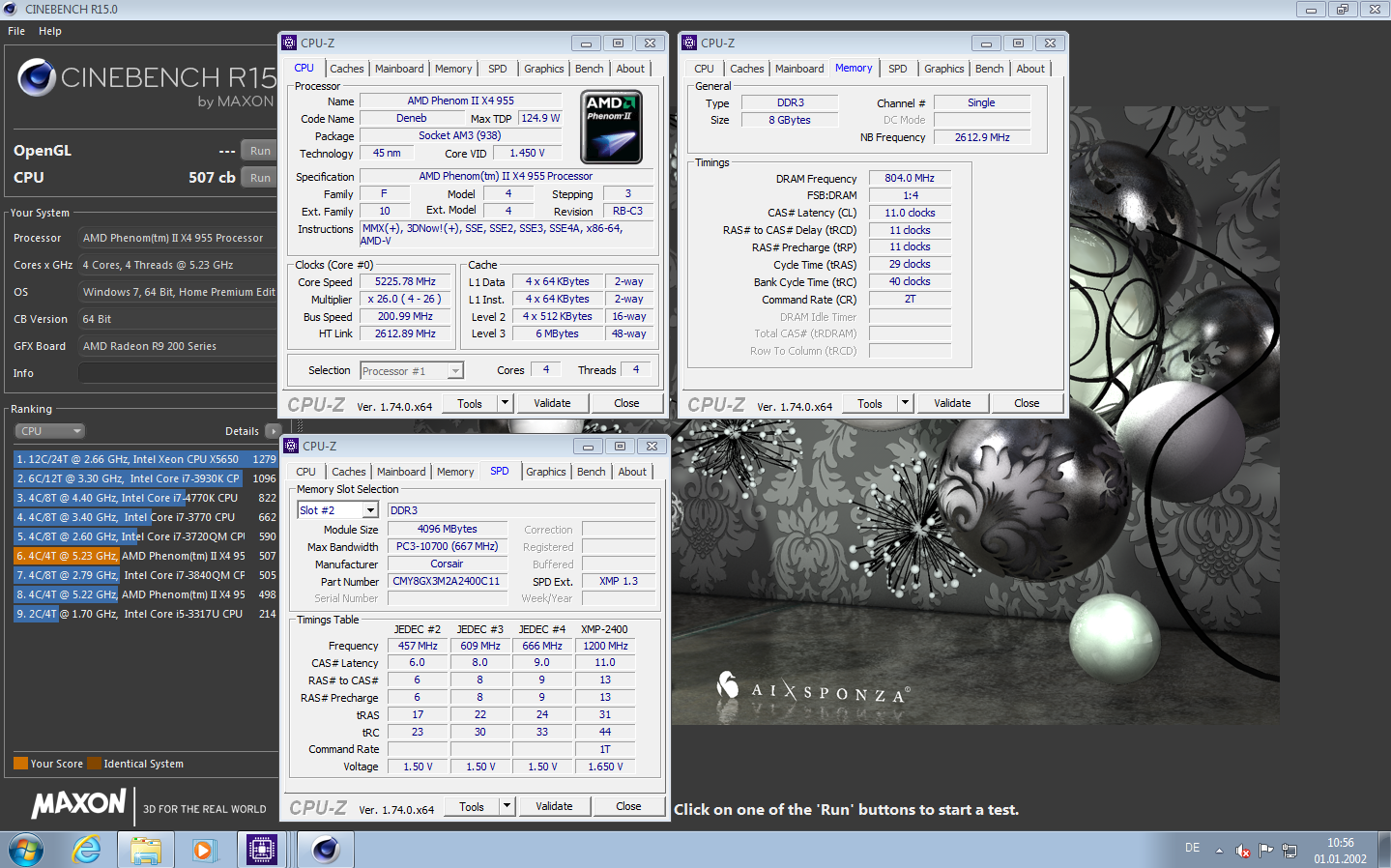Open Windows Explorer folder taskbar icon

click(146, 850)
